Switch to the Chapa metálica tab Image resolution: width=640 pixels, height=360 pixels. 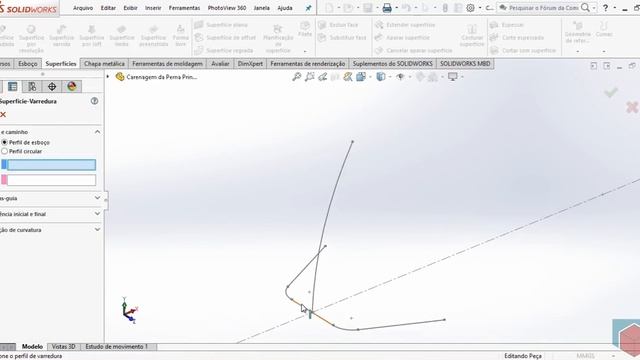pos(104,64)
